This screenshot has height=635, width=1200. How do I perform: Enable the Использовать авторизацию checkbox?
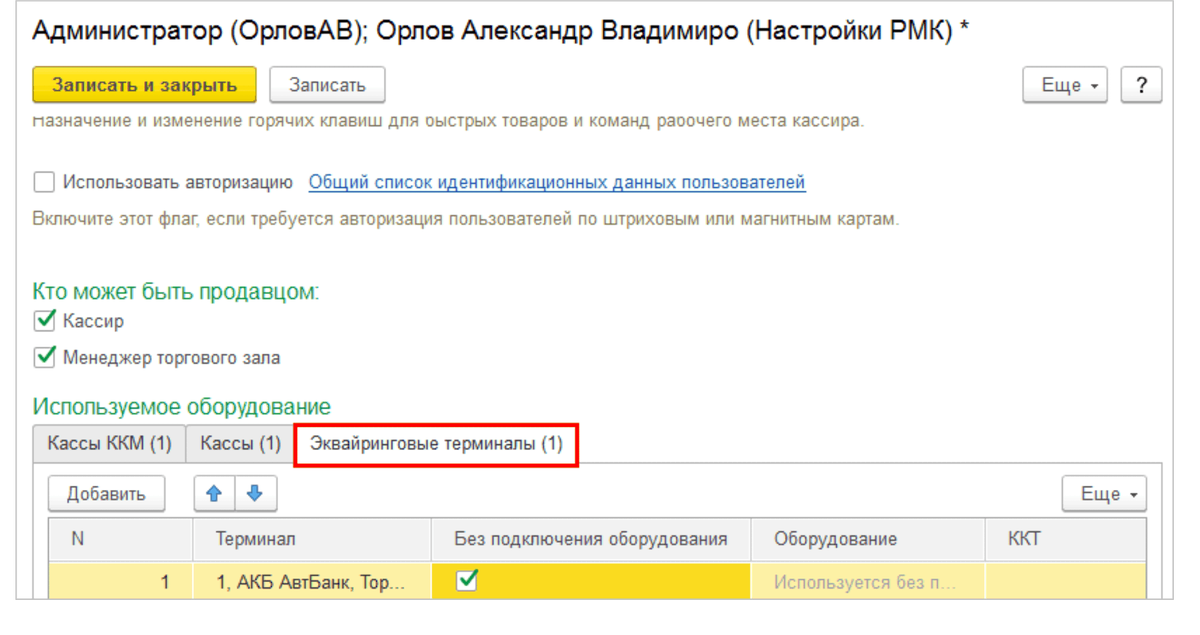point(42,181)
